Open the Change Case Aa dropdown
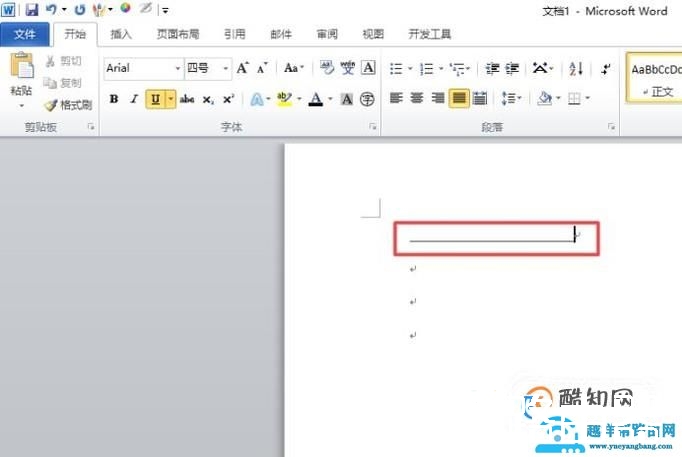 pos(294,68)
